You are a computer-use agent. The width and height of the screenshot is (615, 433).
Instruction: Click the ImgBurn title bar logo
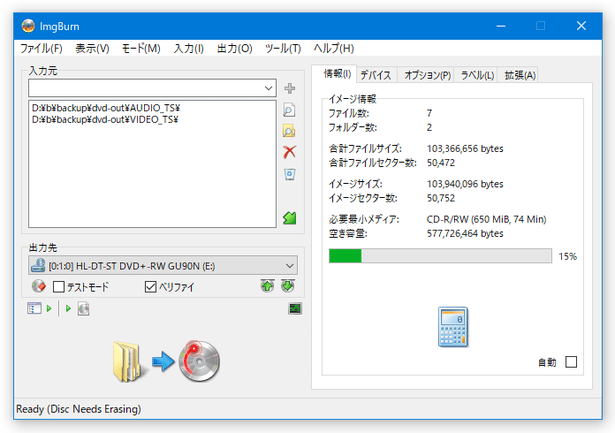pyautogui.click(x=28, y=26)
